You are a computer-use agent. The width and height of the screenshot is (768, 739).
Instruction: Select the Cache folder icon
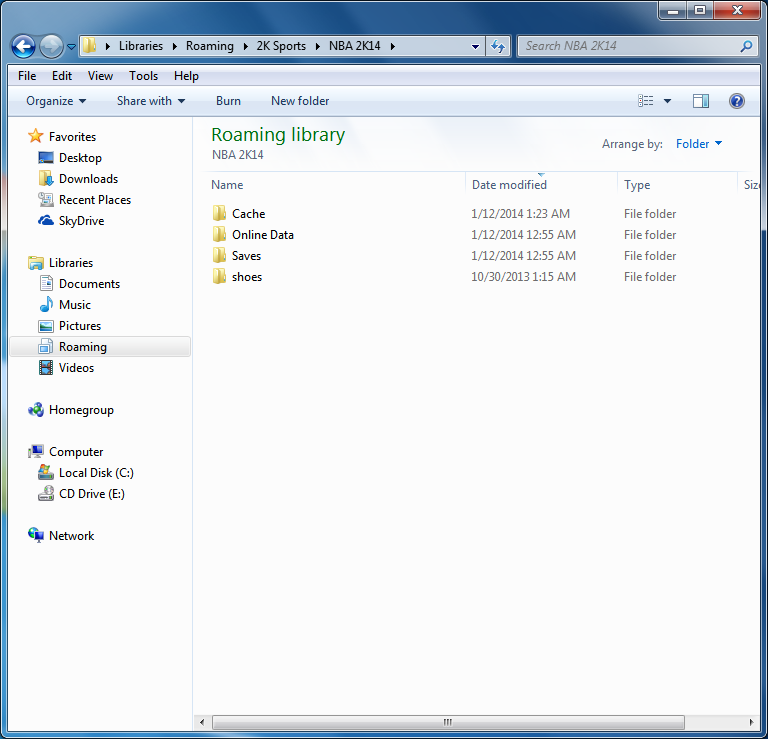219,213
